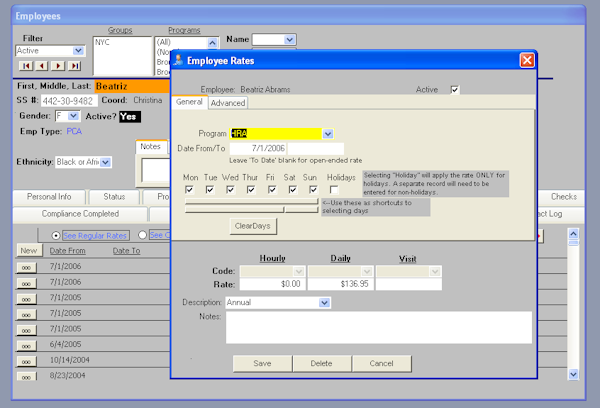Viewport: 600px width, 408px height.
Task: Click the PCA employee type link
Action: (74, 132)
